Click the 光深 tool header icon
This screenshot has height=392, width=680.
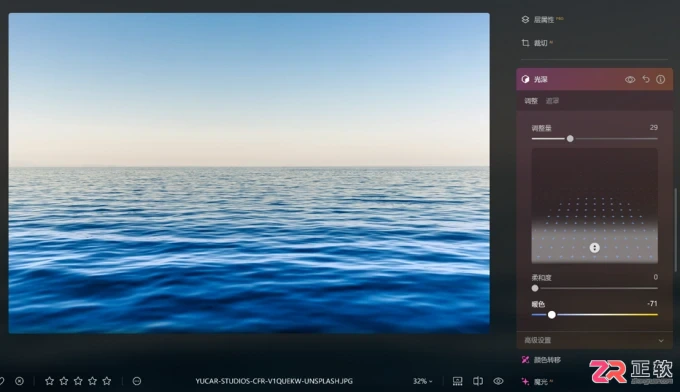tap(525, 79)
